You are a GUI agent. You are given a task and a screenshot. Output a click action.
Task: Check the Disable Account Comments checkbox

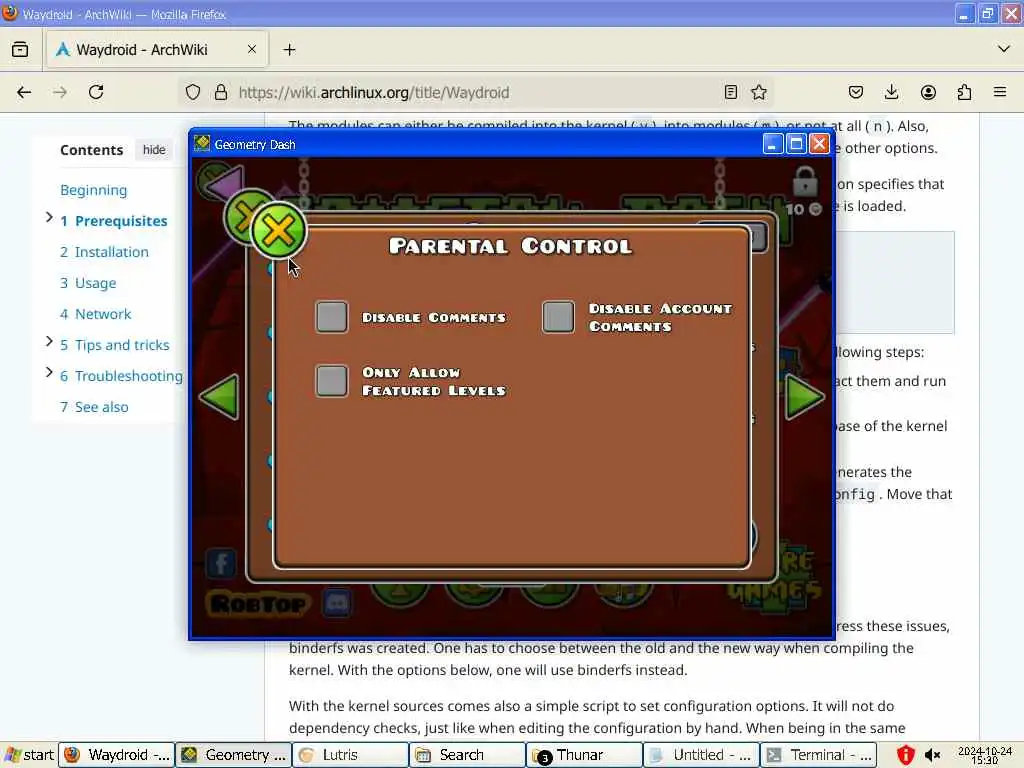coord(558,317)
